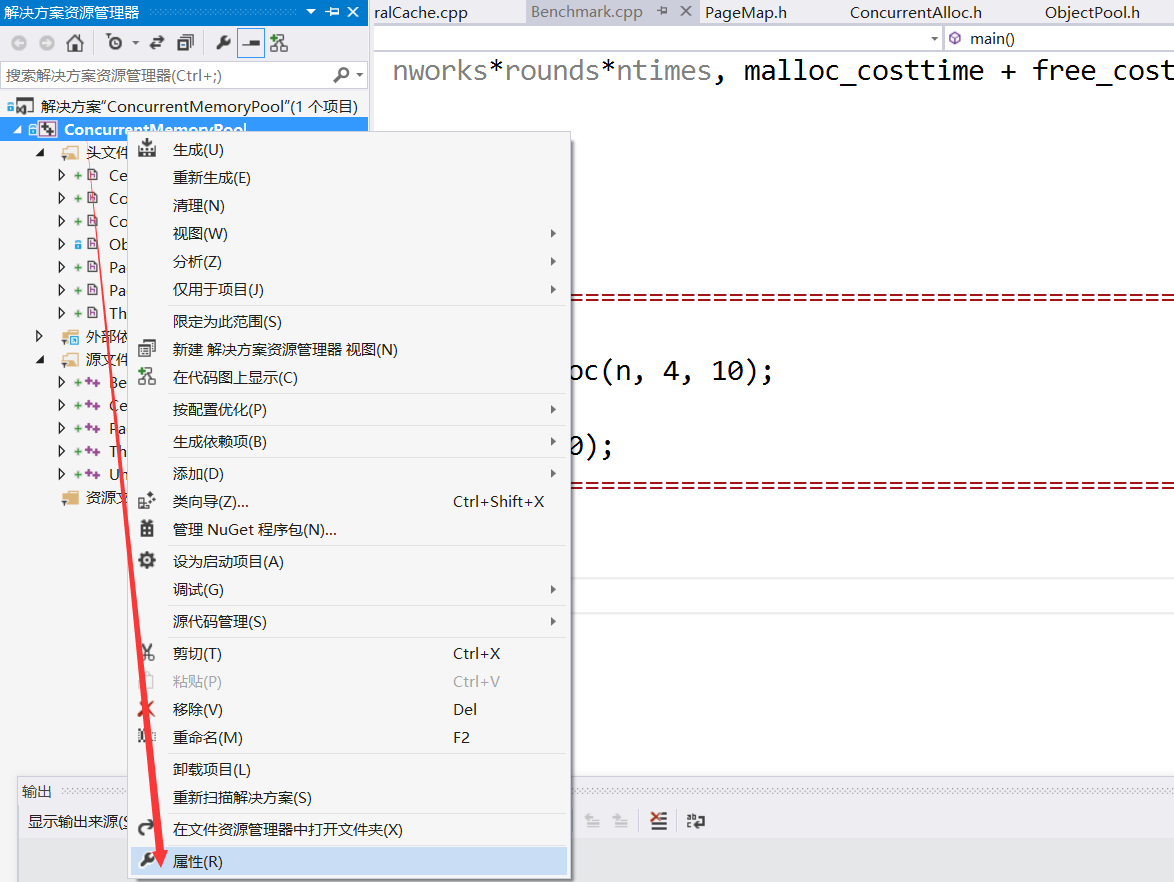Open the main() member navigation dropdown
Image resolution: width=1174 pixels, height=882 pixels.
(x=1059, y=38)
